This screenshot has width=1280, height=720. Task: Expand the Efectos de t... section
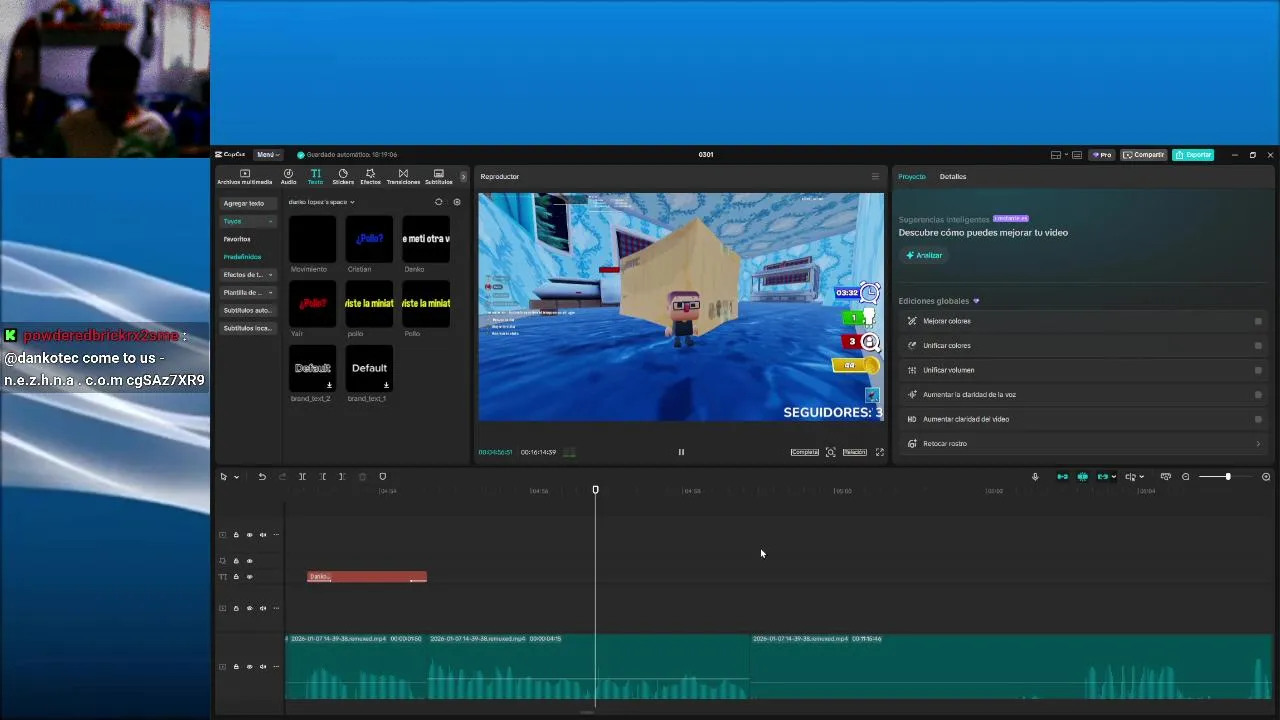click(x=247, y=275)
